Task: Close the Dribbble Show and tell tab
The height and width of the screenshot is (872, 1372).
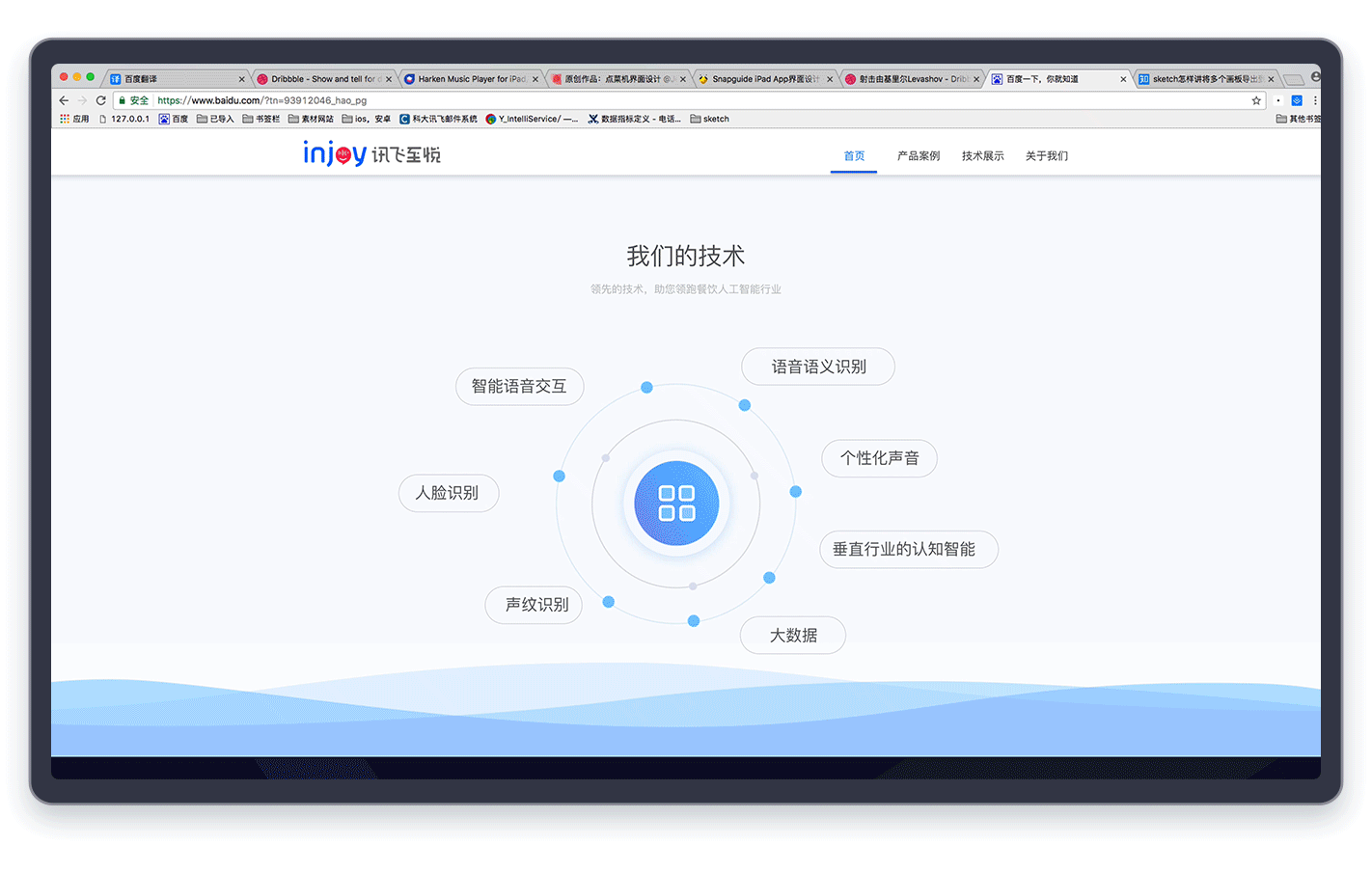Action: click(389, 79)
